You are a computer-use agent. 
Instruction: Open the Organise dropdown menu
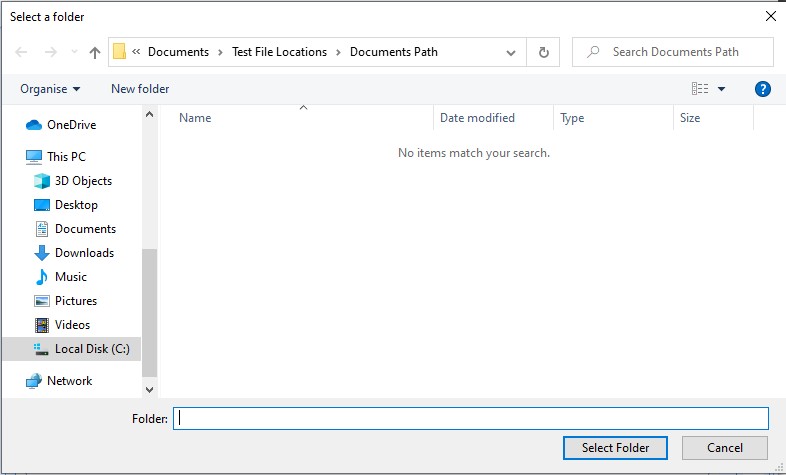coord(50,89)
